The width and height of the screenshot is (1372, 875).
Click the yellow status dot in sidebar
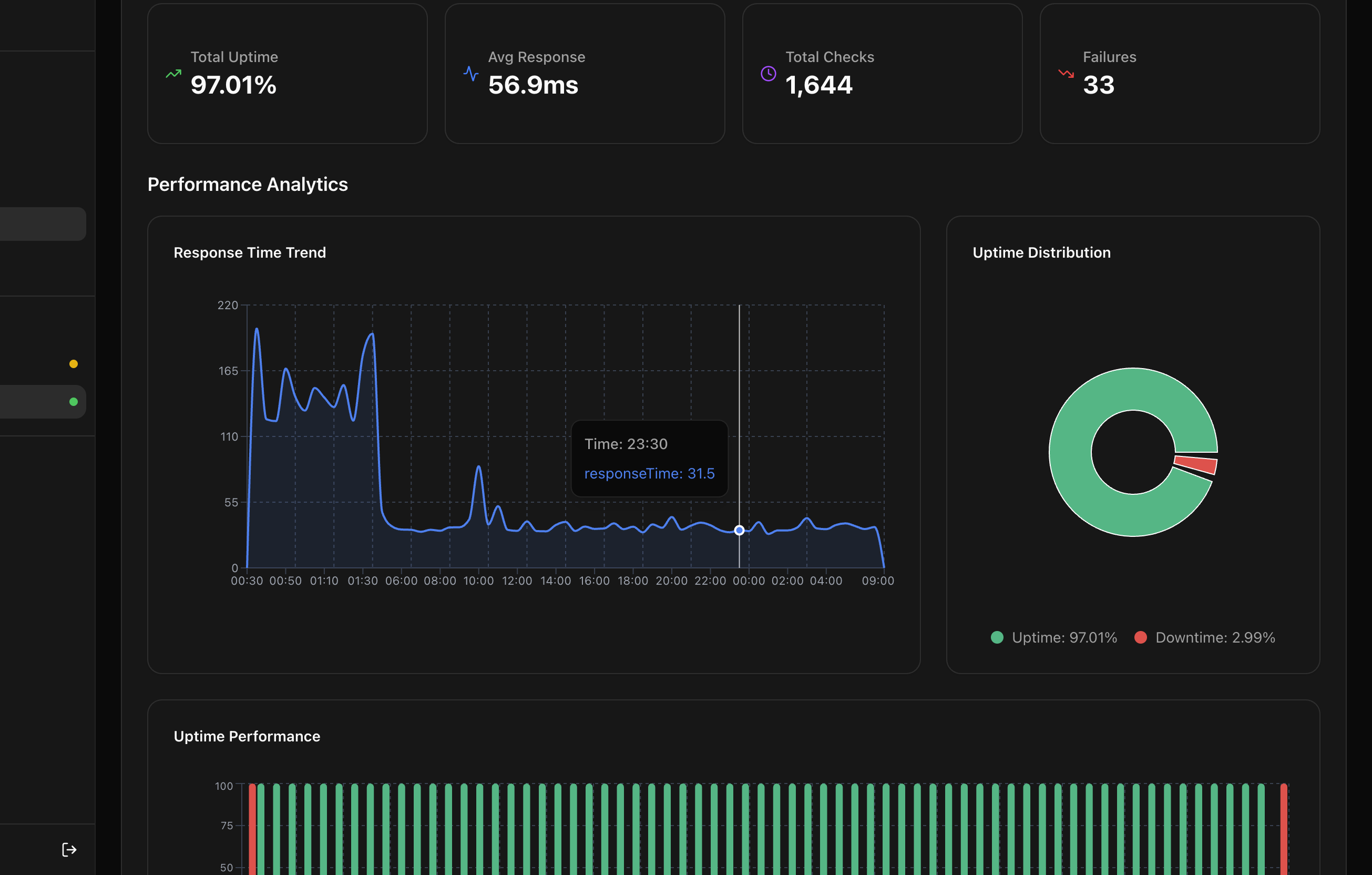74,364
